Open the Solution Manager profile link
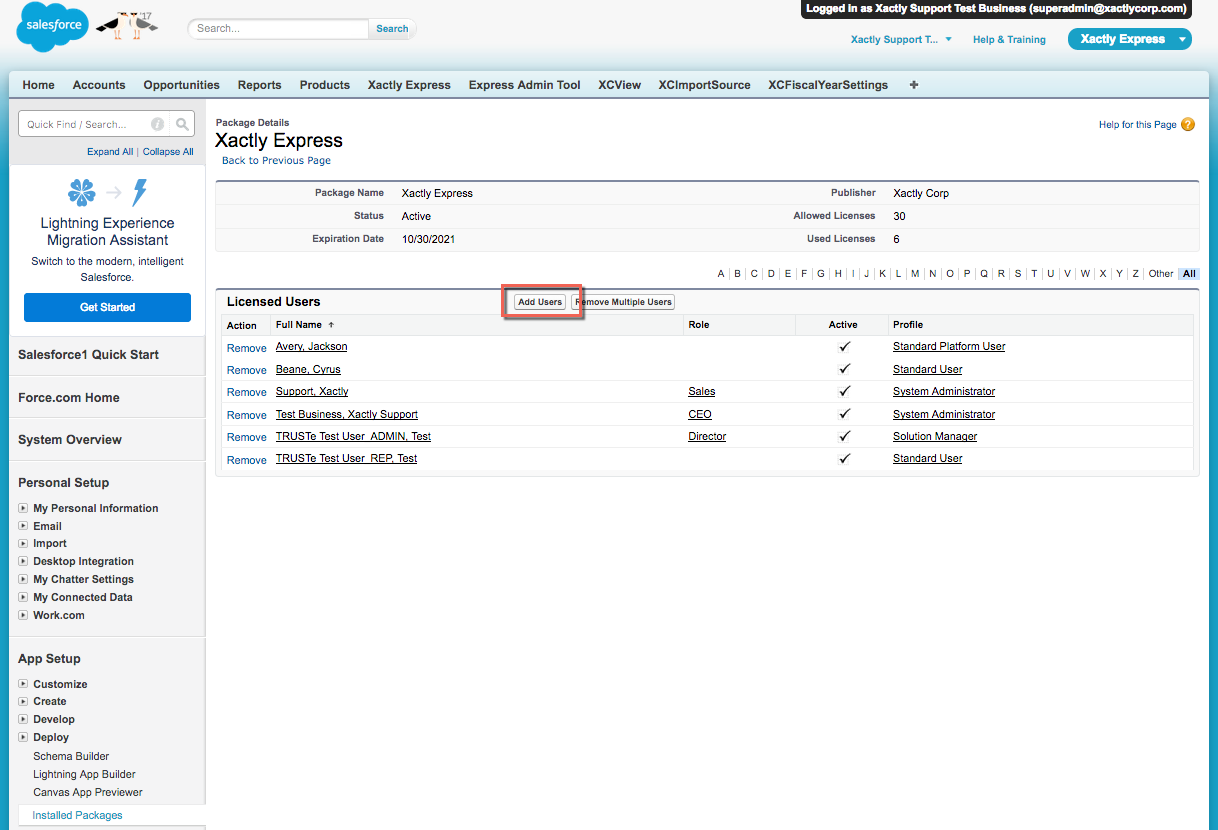 pyautogui.click(x=935, y=436)
